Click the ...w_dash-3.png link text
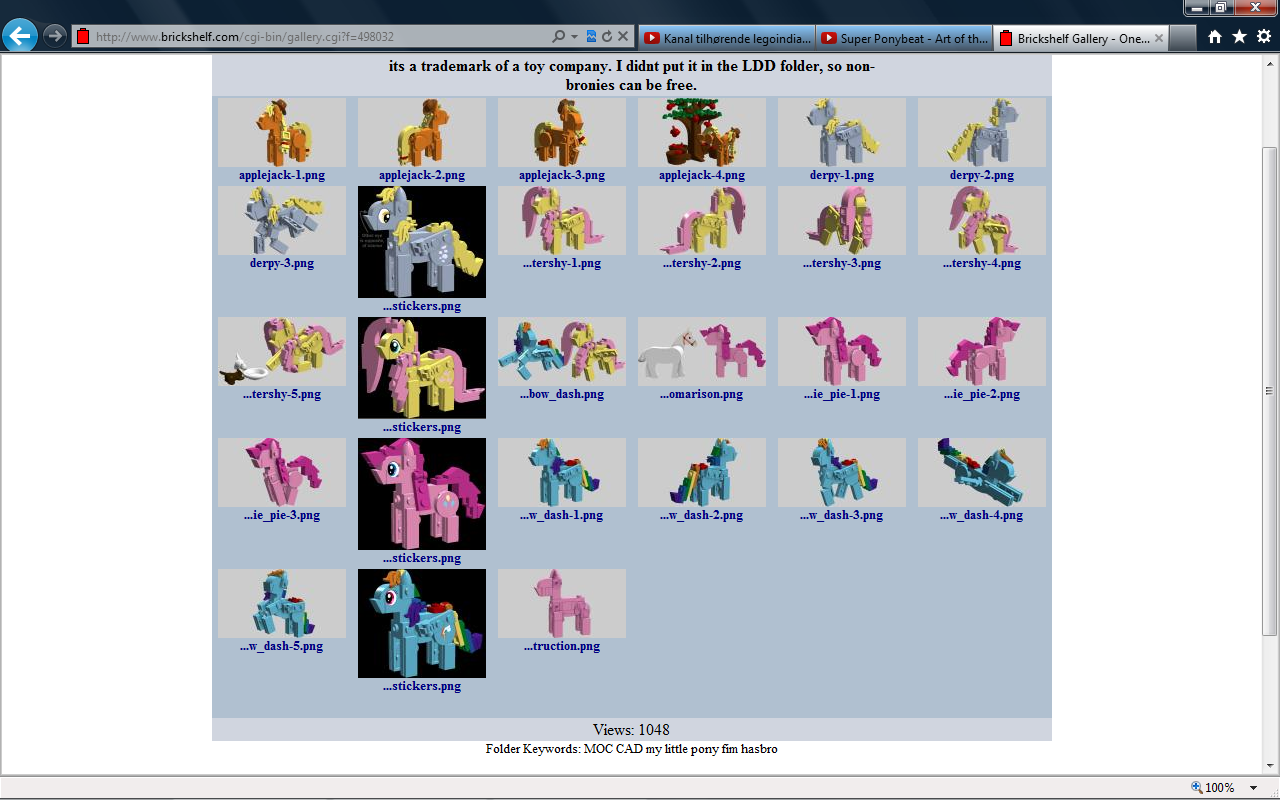The width and height of the screenshot is (1280, 800). click(x=842, y=515)
